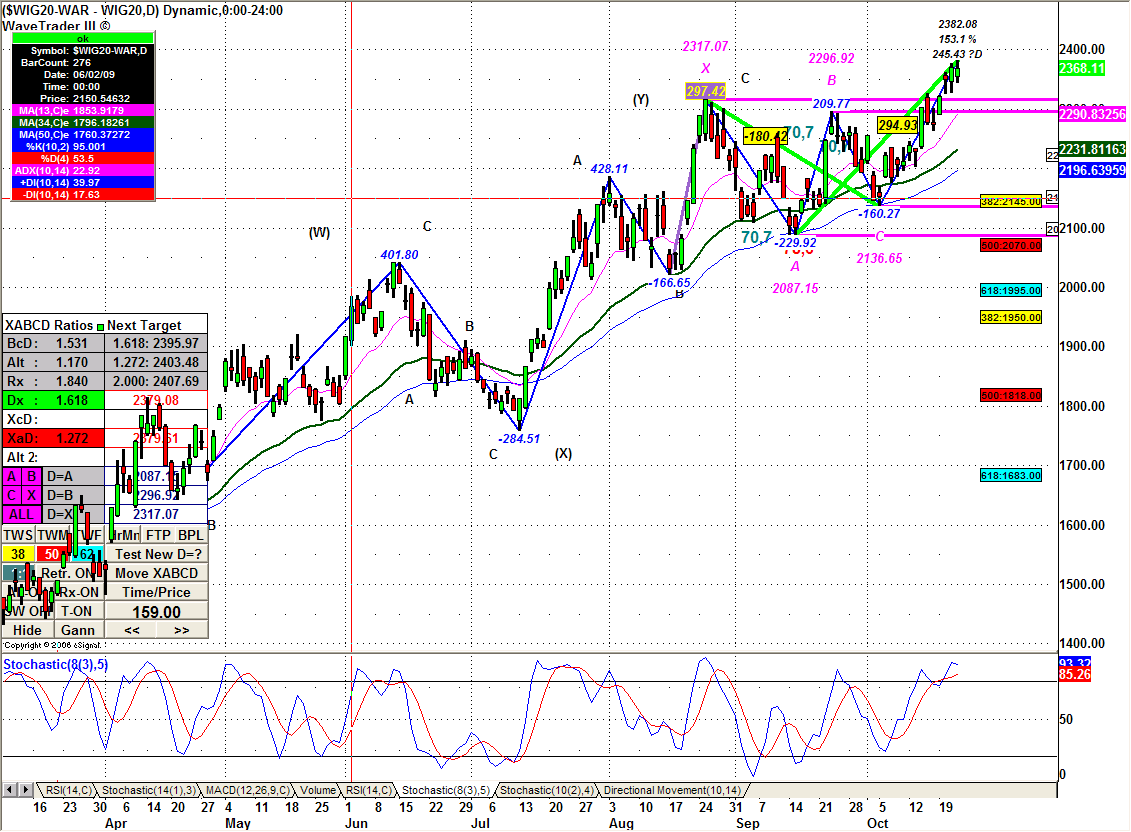Image resolution: width=1131 pixels, height=832 pixels.
Task: Click the Hide panel button
Action: (27, 630)
